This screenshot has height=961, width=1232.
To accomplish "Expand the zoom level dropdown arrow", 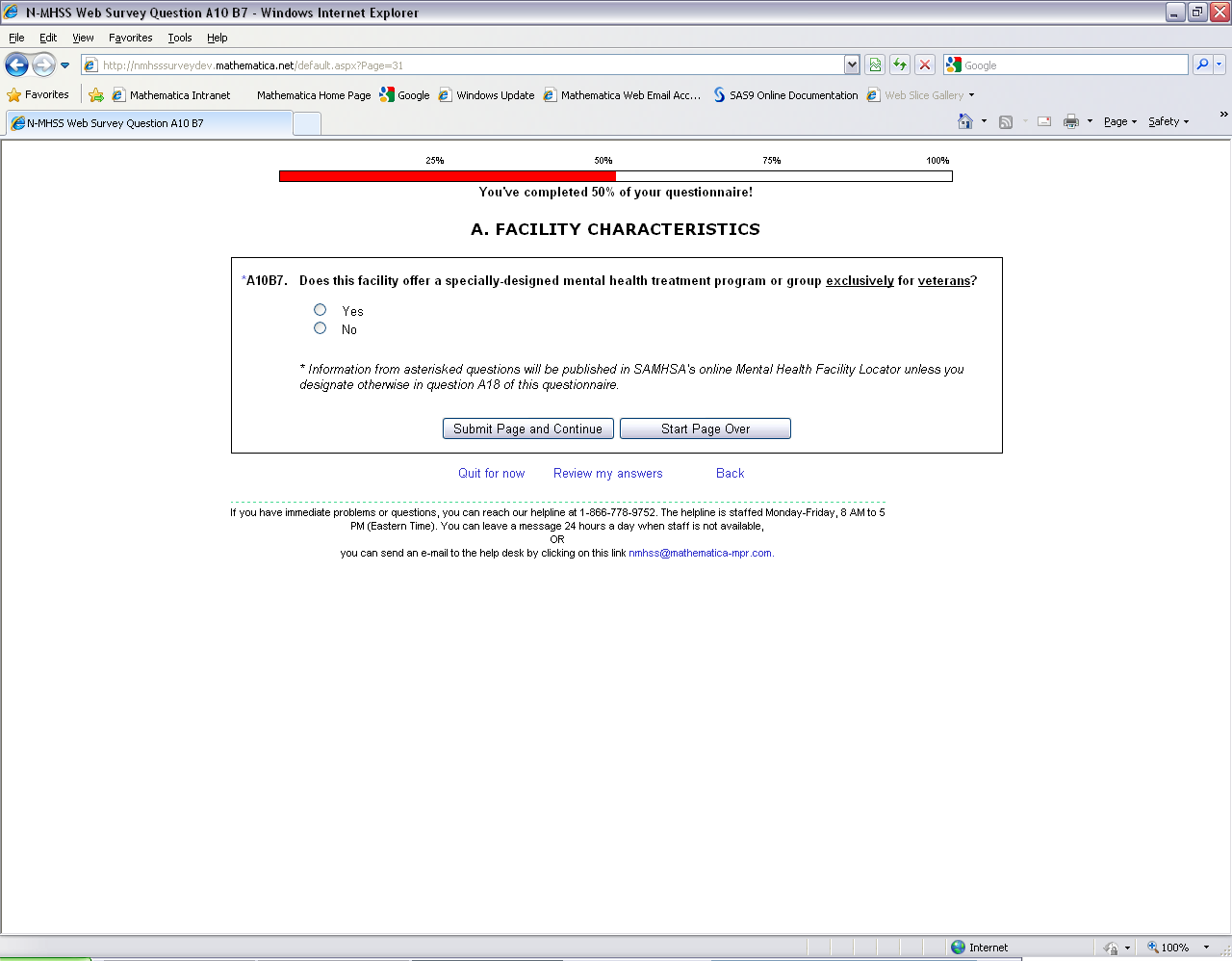I will [x=1206, y=948].
